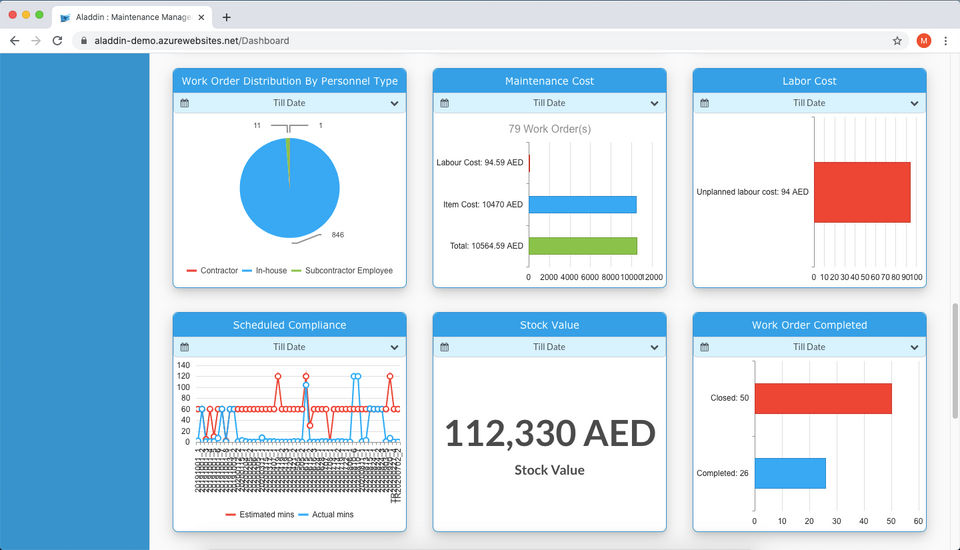Toggle Contractor series in pie chart legend
This screenshot has height=550, width=960.
212,270
